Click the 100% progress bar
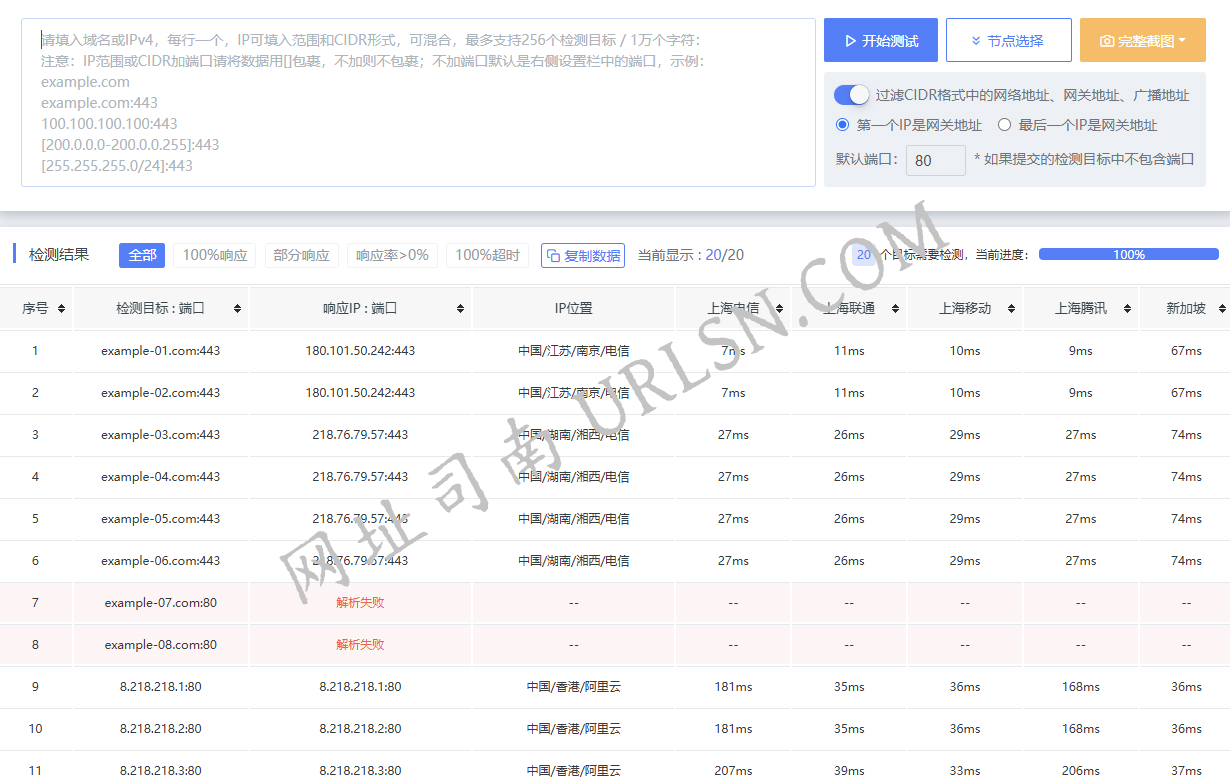Screen dimensions: 1230x783 click(x=1128, y=255)
